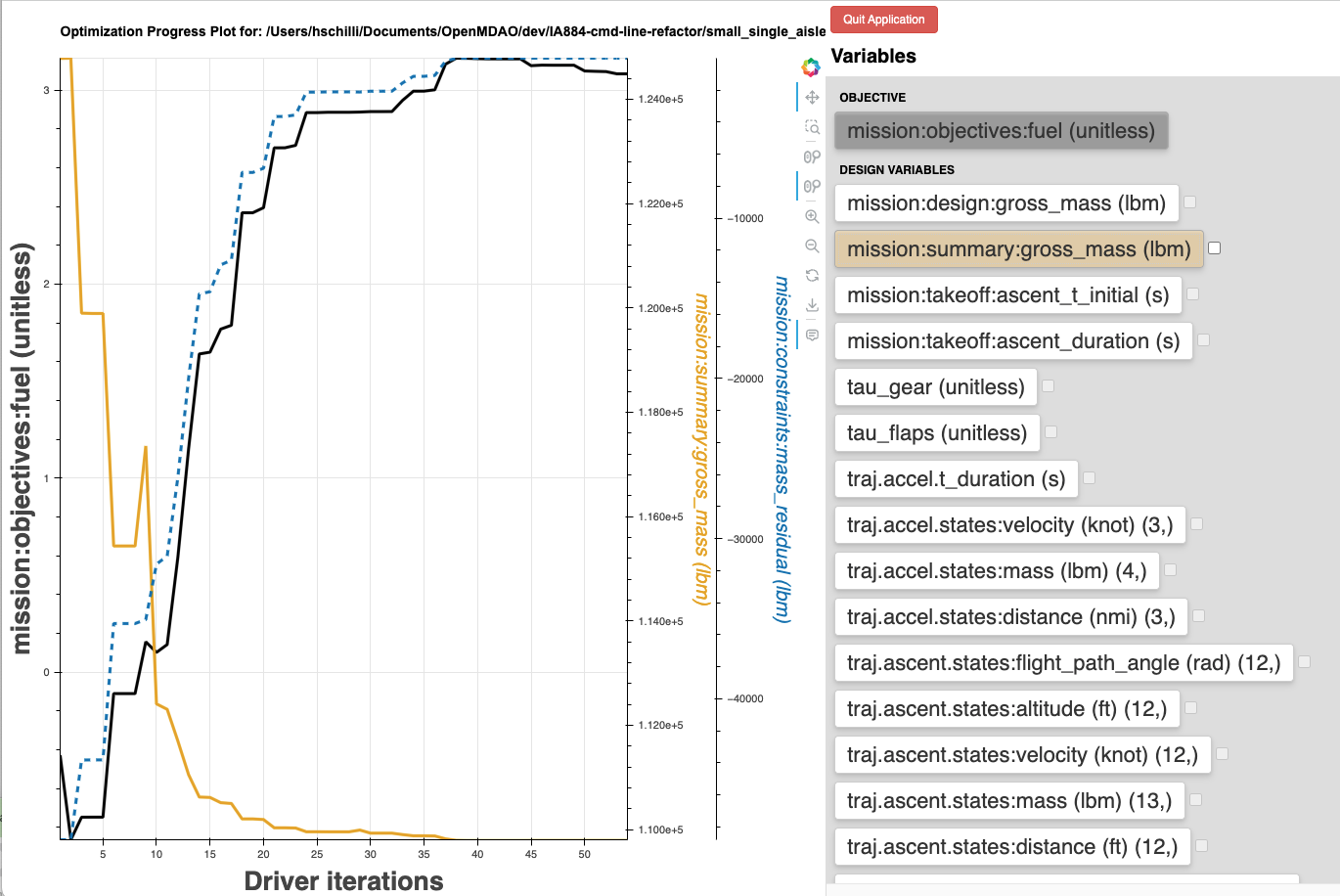Reset the plot view
The image size is (1340, 896).
812,276
